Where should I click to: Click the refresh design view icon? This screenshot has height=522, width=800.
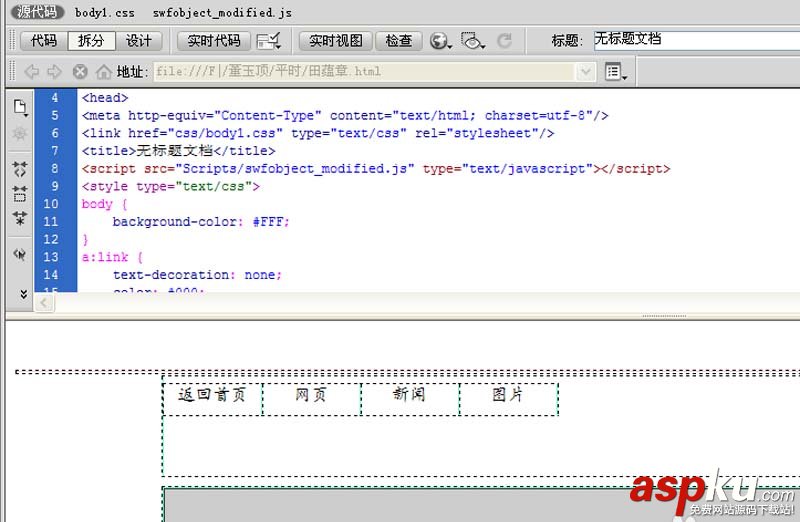click(505, 41)
